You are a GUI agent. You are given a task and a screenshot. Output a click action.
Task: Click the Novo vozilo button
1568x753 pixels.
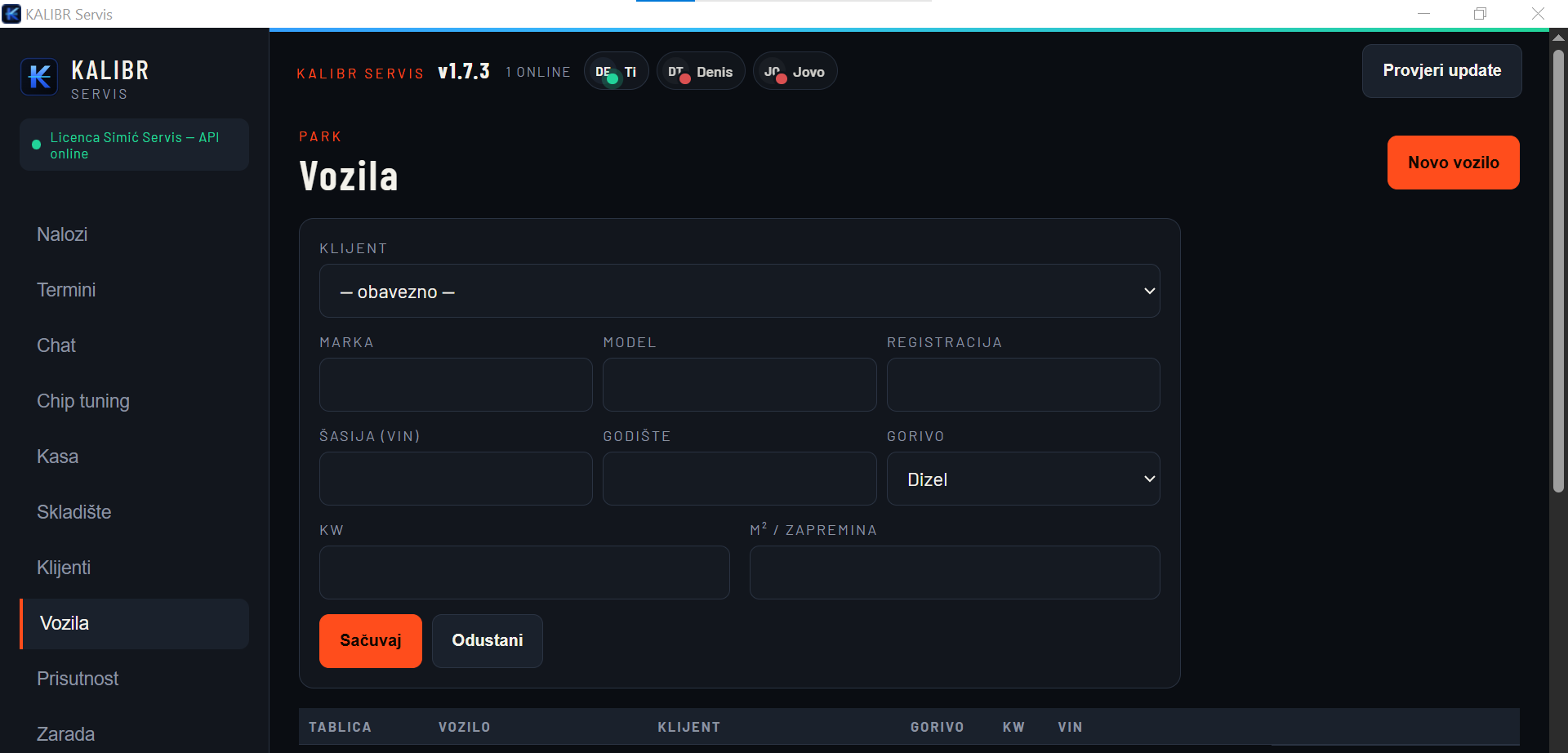click(x=1454, y=163)
